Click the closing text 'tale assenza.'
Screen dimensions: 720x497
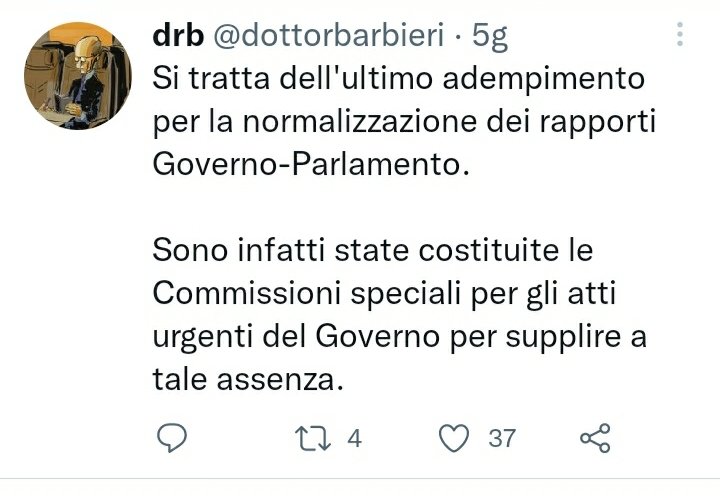click(x=248, y=380)
